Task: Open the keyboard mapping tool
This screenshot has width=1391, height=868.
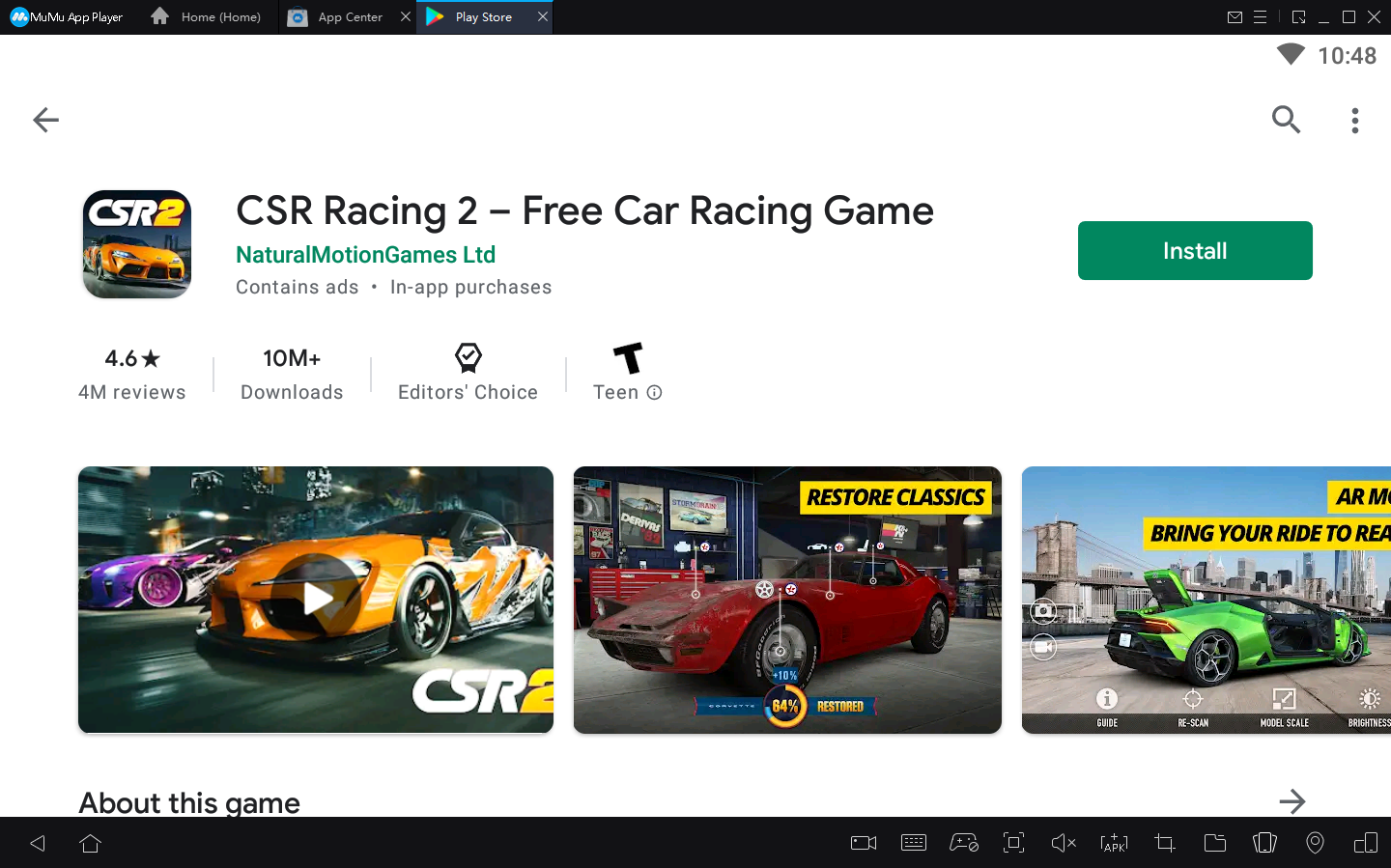Action: 914,843
